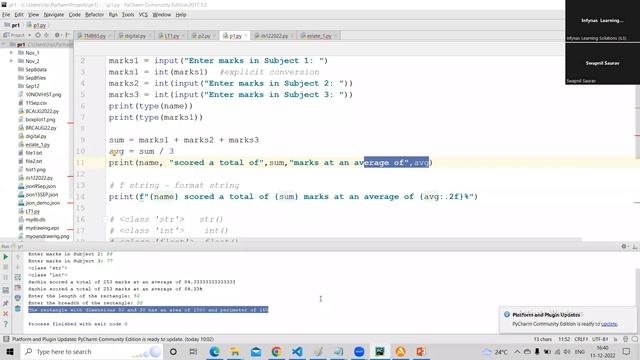Click the Pause output icon in Run panel
The height and width of the screenshot is (360, 640).
(x=6, y=278)
